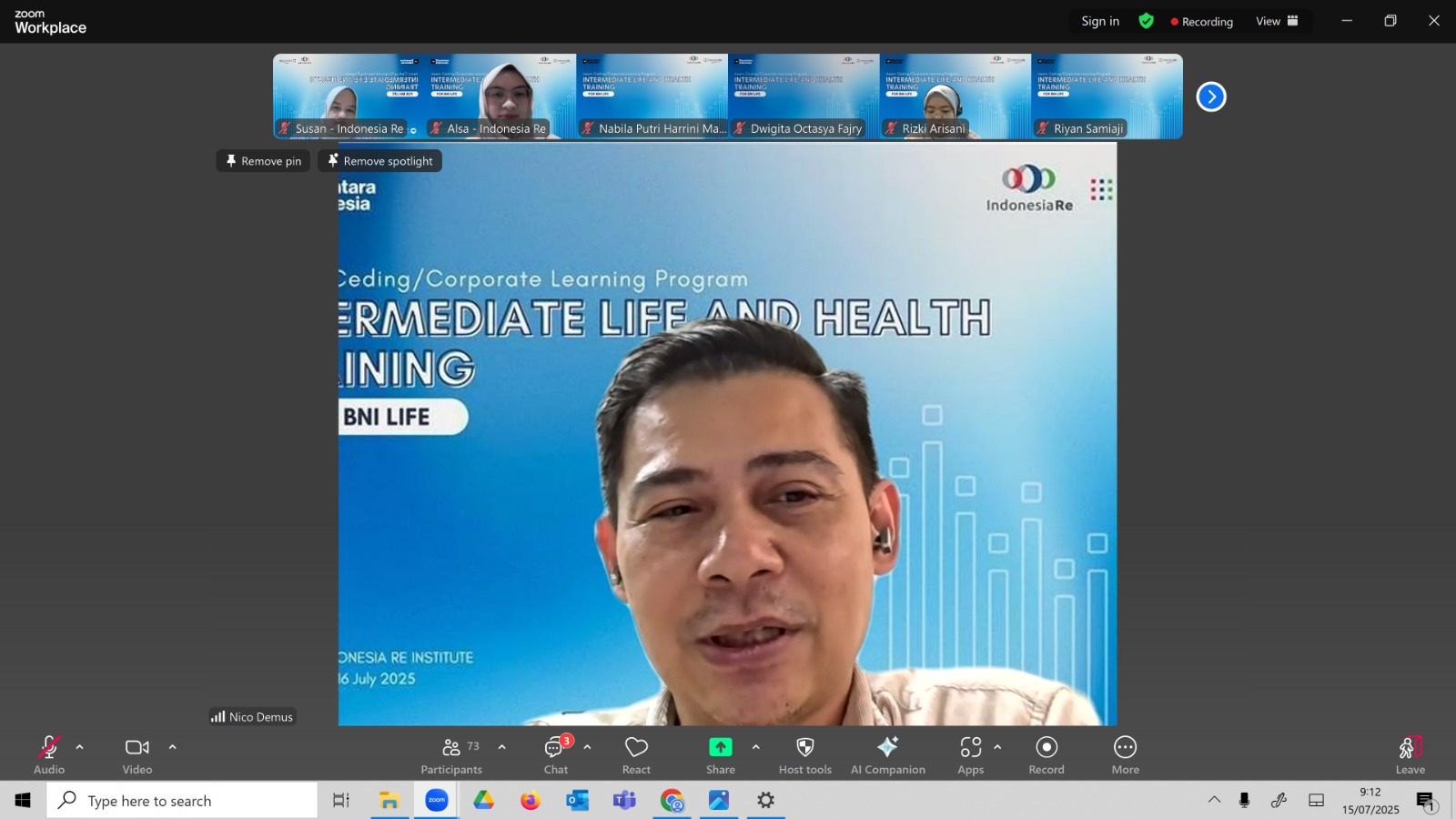Click the Remove pin button
1456x819 pixels.
click(x=263, y=161)
